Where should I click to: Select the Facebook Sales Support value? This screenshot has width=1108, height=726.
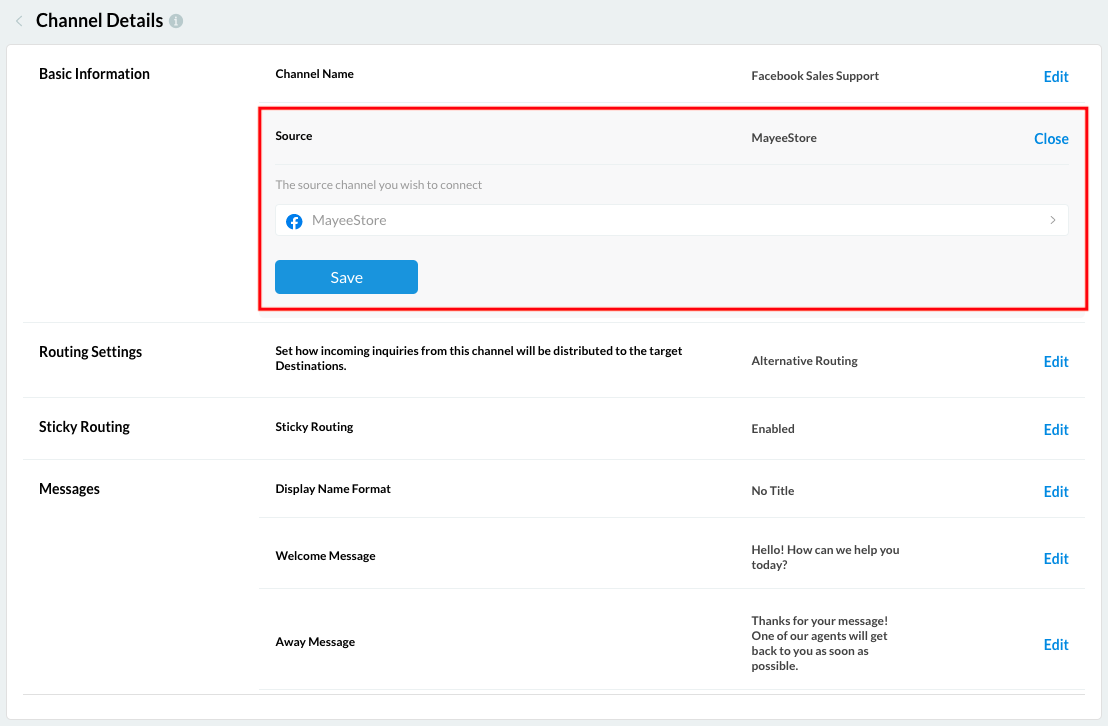pyautogui.click(x=815, y=76)
